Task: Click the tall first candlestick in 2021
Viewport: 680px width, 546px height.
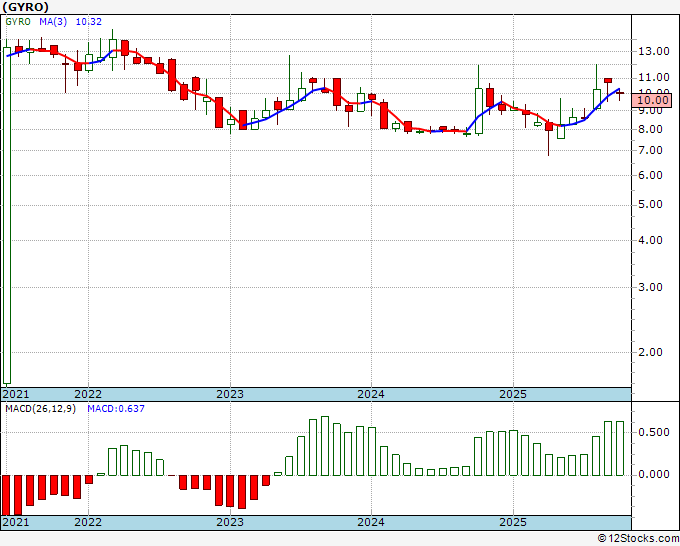Action: pyautogui.click(x=7, y=216)
